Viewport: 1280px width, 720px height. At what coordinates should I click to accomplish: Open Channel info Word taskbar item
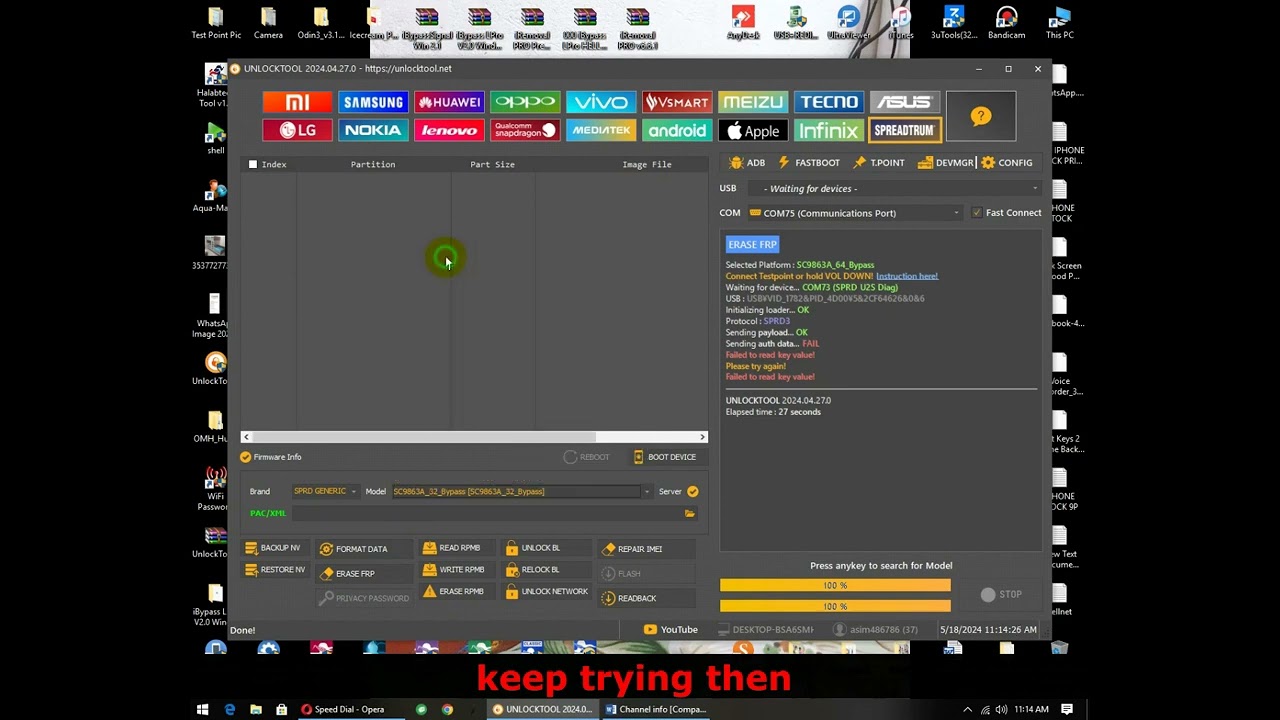click(x=655, y=709)
